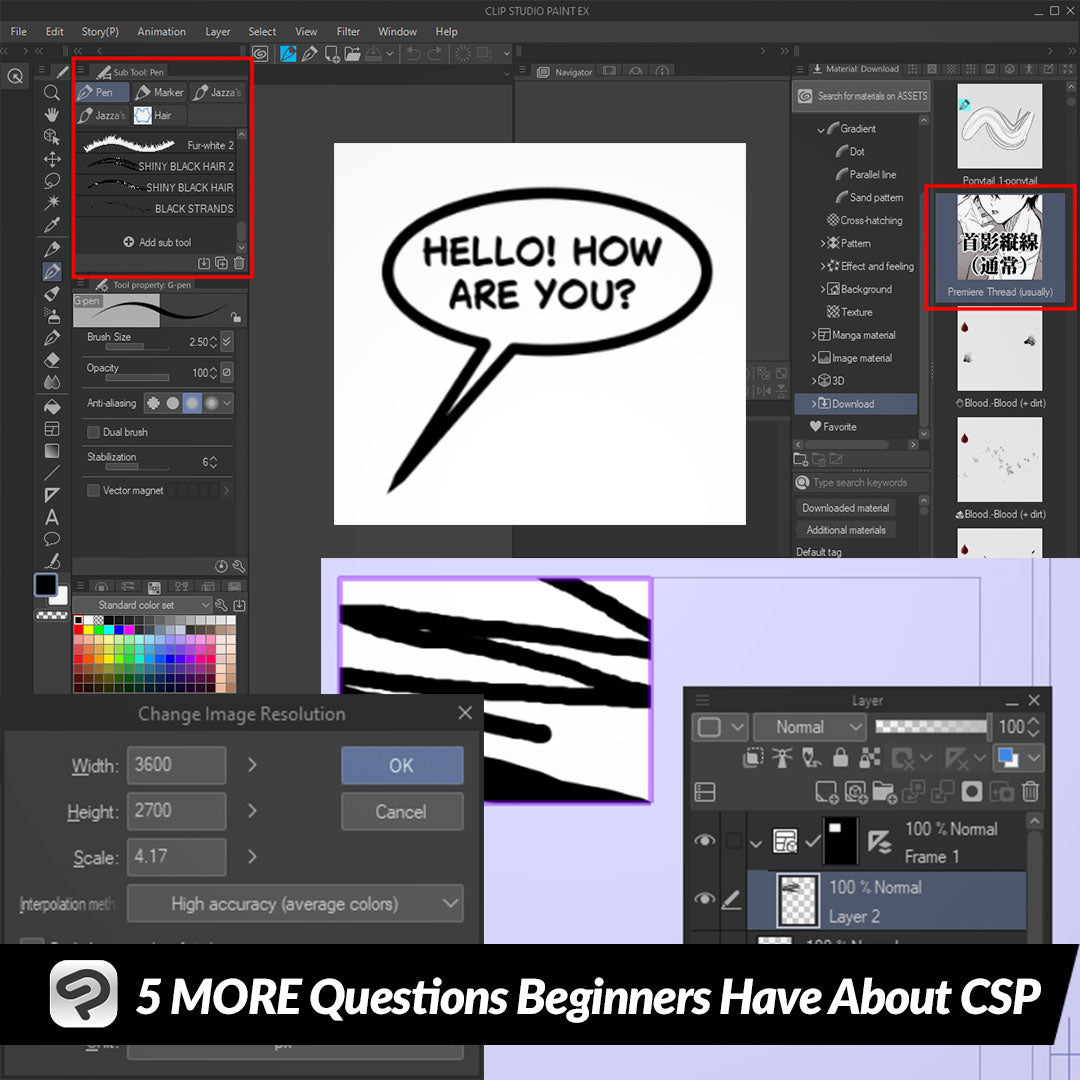Screen dimensions: 1080x1080
Task: Open the layer blending mode Normal dropdown
Action: pos(809,727)
